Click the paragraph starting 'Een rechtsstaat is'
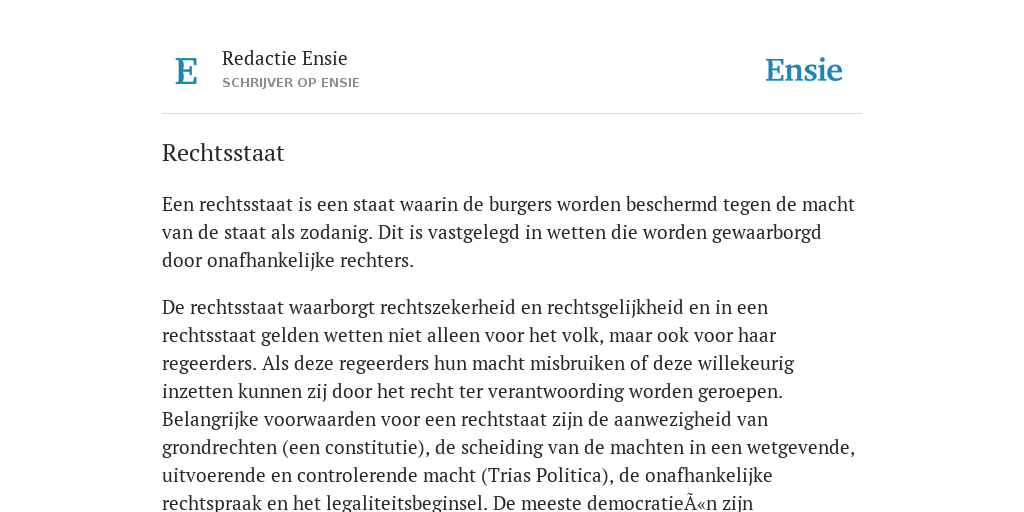Viewport: 1024px width, 512px height. pos(509,232)
